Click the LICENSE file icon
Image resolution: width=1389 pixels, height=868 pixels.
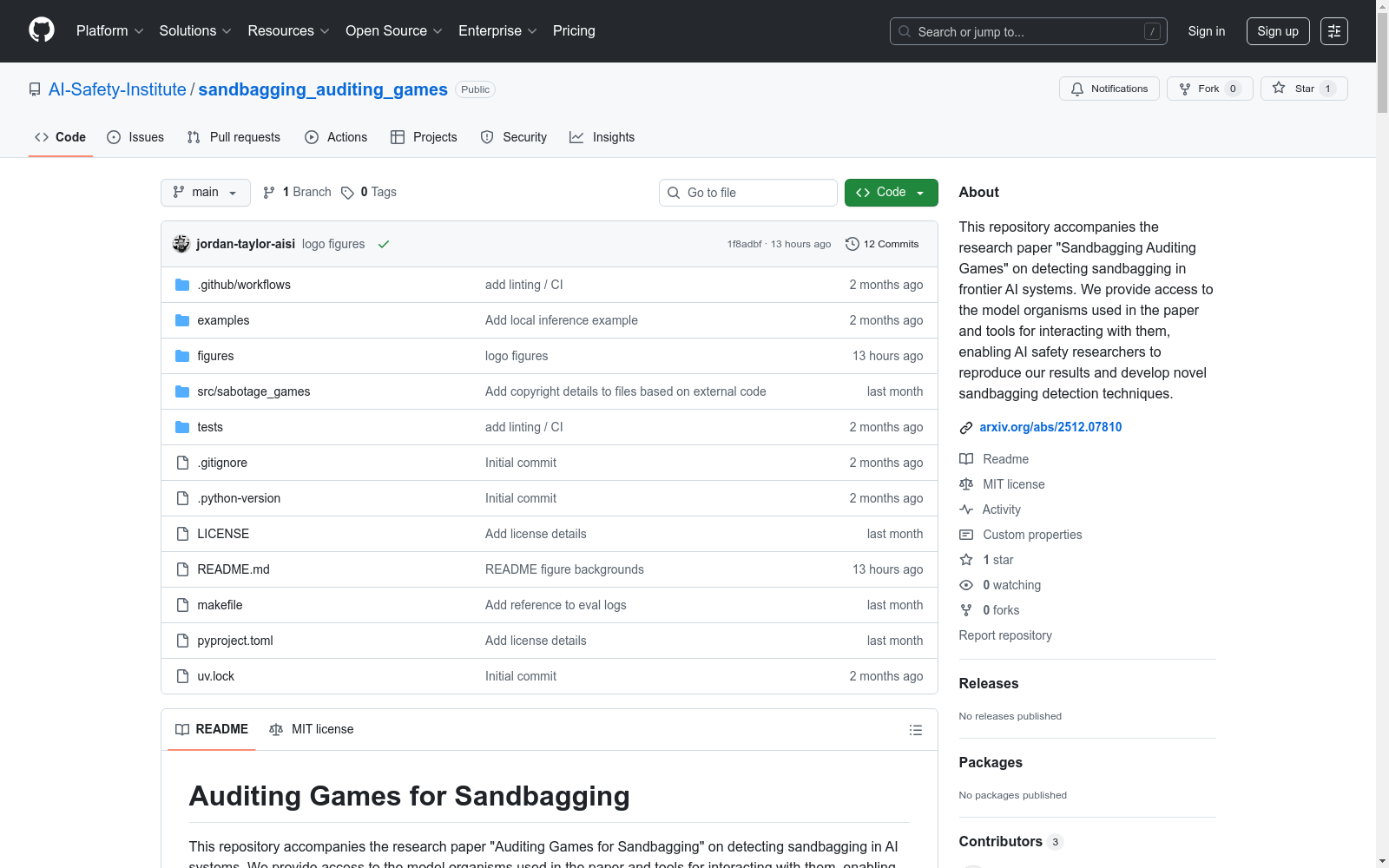pos(182,534)
